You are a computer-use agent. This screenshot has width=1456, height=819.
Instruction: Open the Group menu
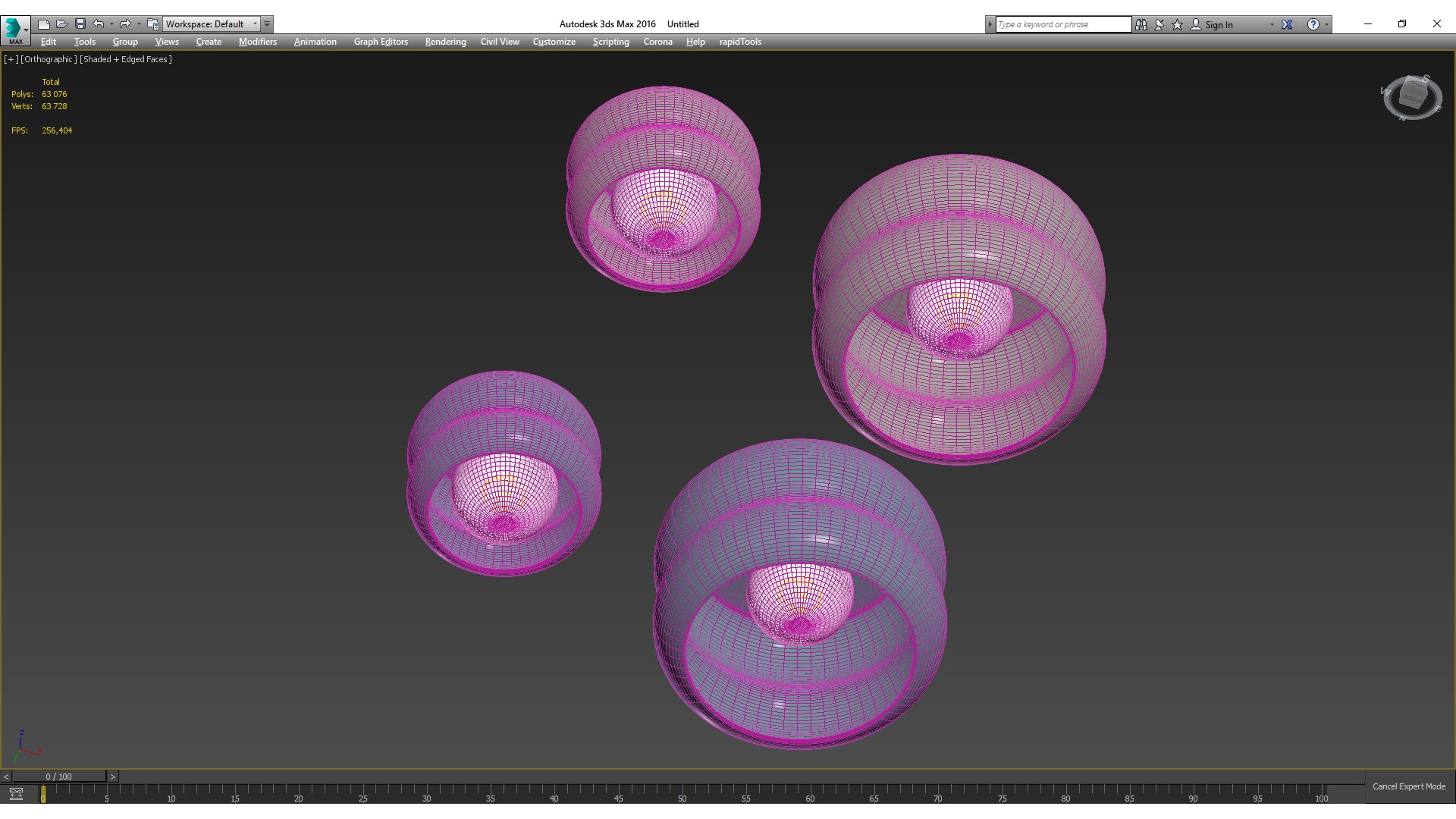click(x=125, y=42)
